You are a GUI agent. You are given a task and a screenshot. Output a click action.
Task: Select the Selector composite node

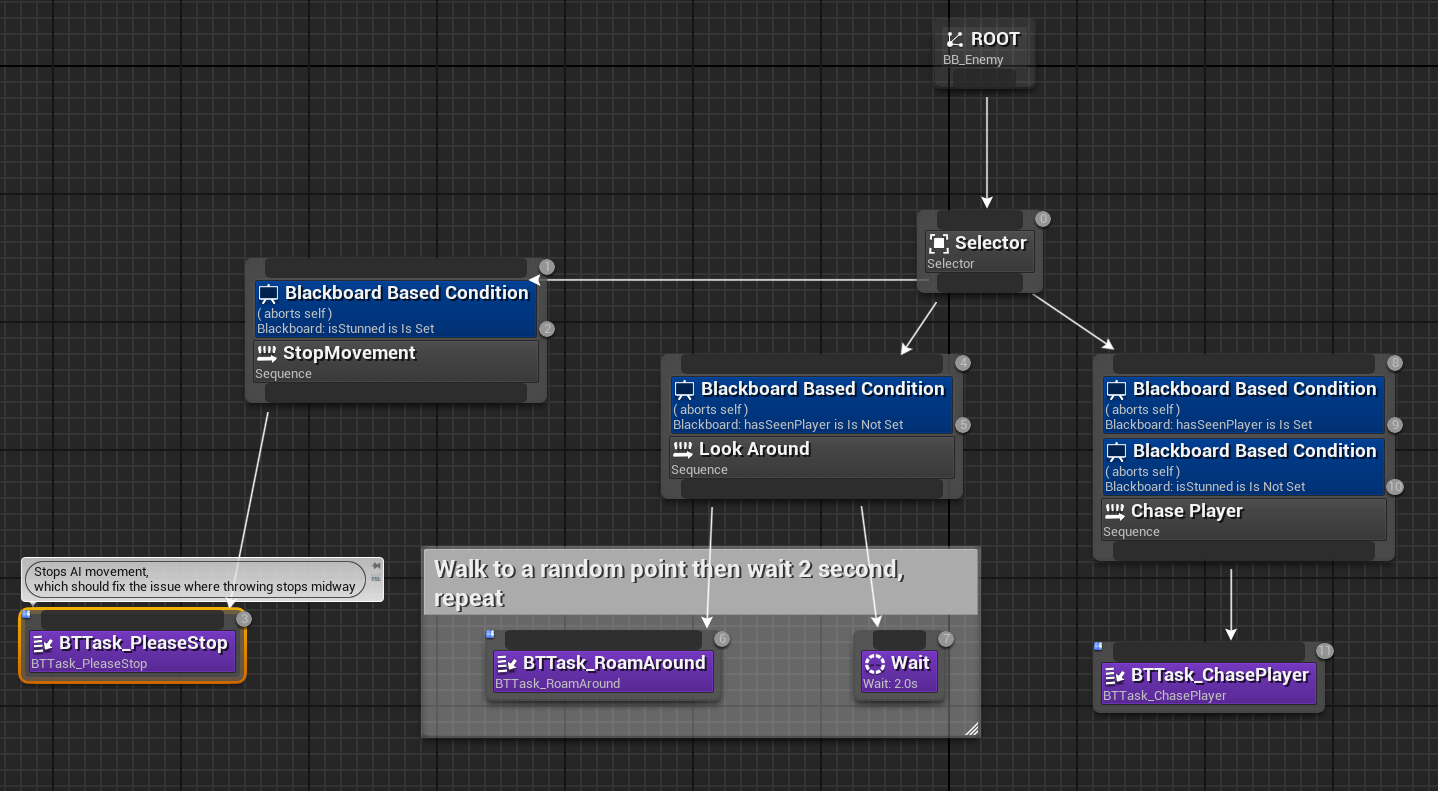coord(980,252)
